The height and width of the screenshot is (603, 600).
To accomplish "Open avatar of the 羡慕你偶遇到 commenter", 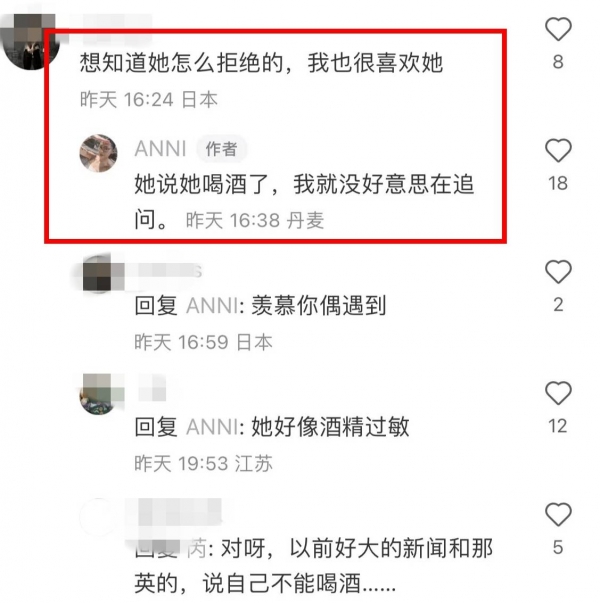I will 98,273.
